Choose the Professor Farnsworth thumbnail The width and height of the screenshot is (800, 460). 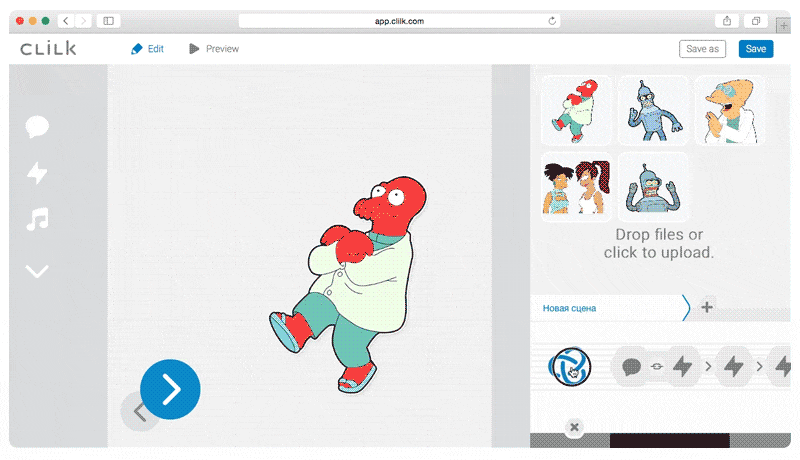tap(730, 110)
